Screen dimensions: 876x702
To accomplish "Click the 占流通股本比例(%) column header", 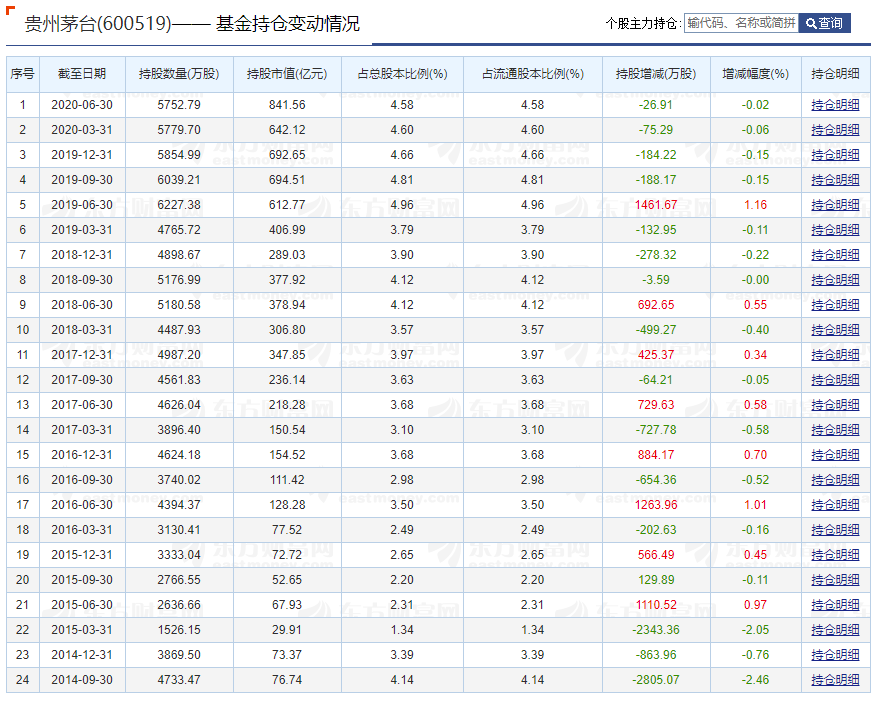I will pyautogui.click(x=533, y=74).
